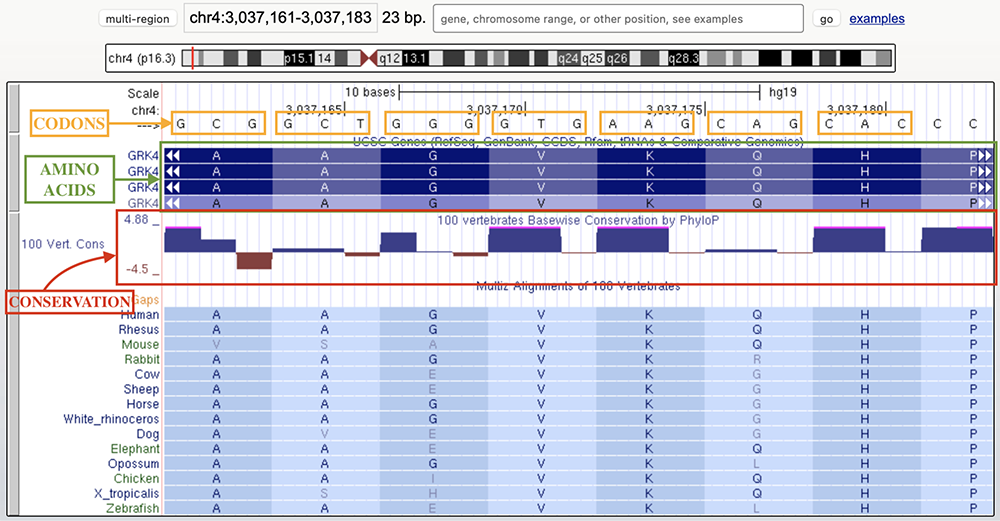
Task: Click the chr4:3,037,161-3,037,183 position display
Action: [x=281, y=19]
